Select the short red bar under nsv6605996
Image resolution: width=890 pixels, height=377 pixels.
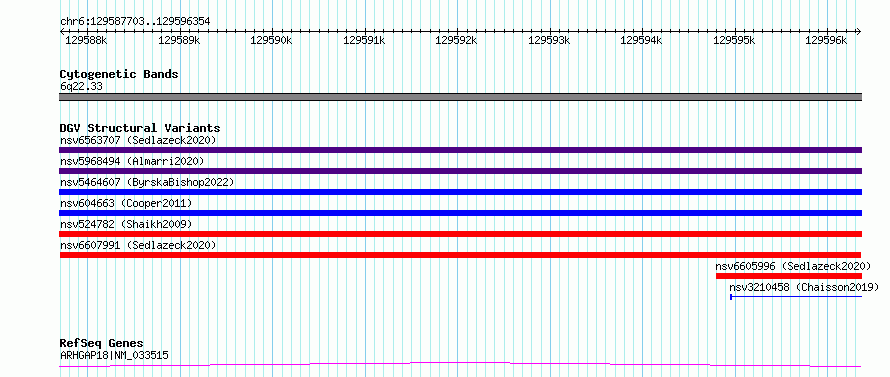click(789, 276)
